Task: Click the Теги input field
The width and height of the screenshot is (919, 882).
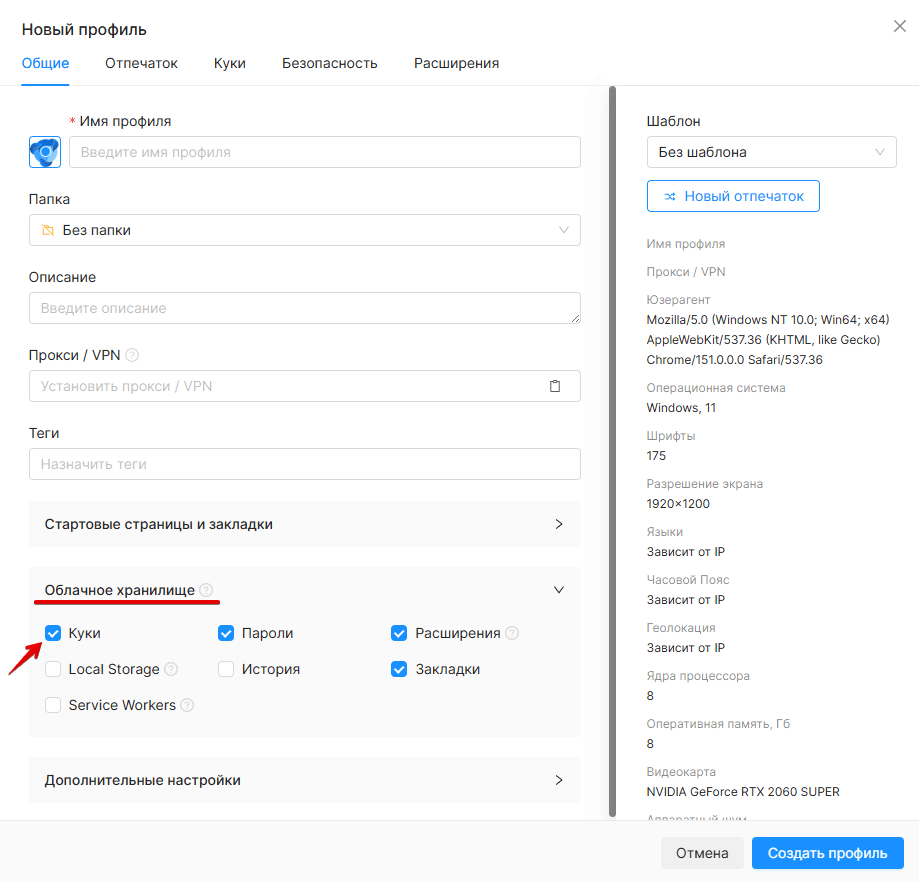Action: [305, 464]
